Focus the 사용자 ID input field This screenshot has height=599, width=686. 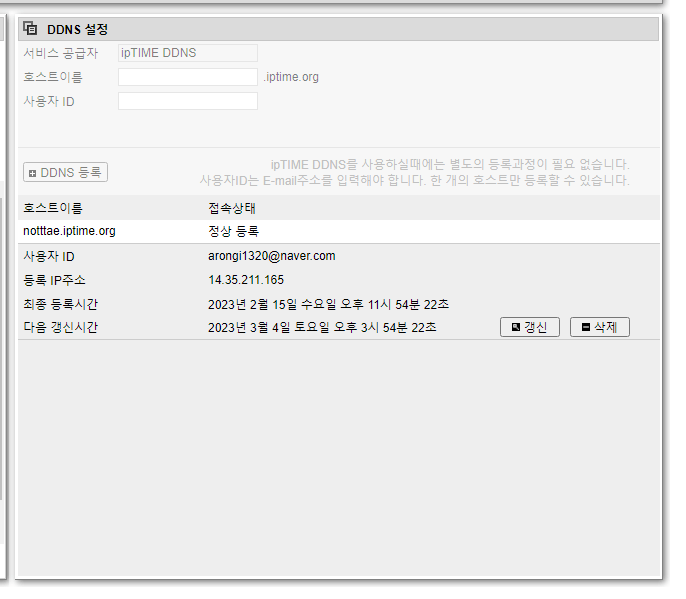[x=188, y=101]
